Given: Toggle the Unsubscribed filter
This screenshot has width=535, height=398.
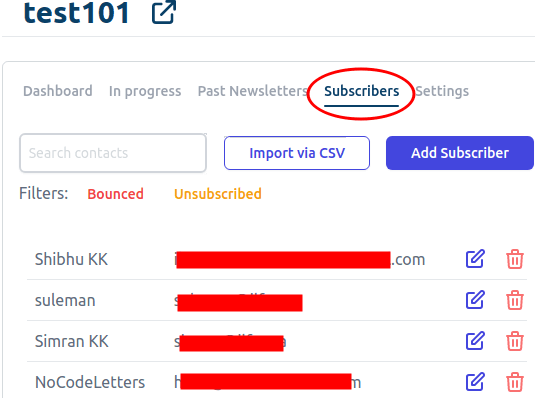Looking at the screenshot, I should point(218,194).
